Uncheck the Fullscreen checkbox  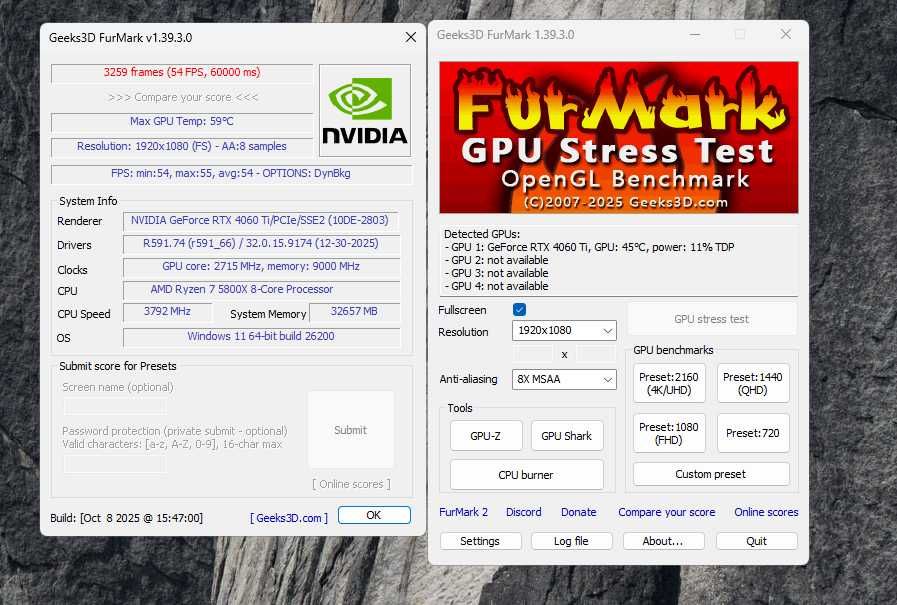(x=519, y=309)
